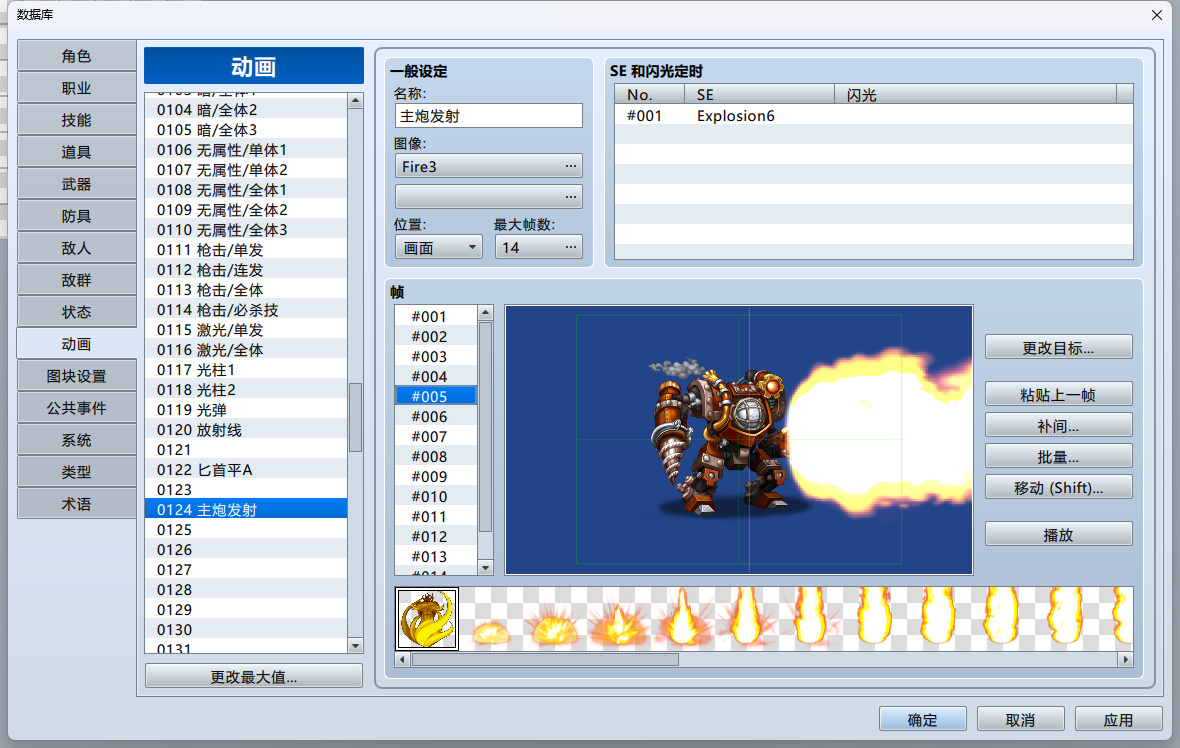Select animation 0106 无属性/单体1

(x=246, y=150)
